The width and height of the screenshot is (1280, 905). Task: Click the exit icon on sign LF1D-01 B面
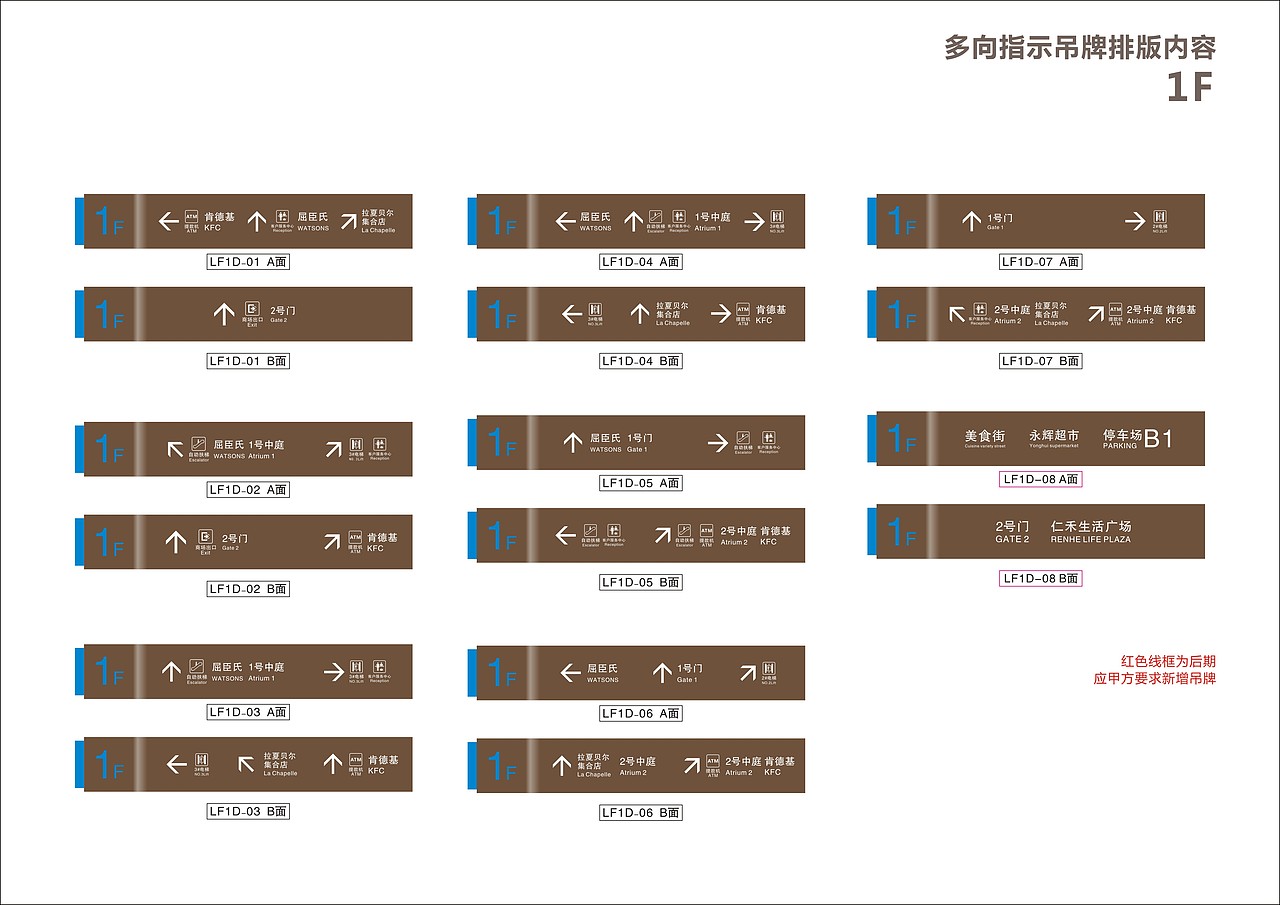tap(253, 309)
